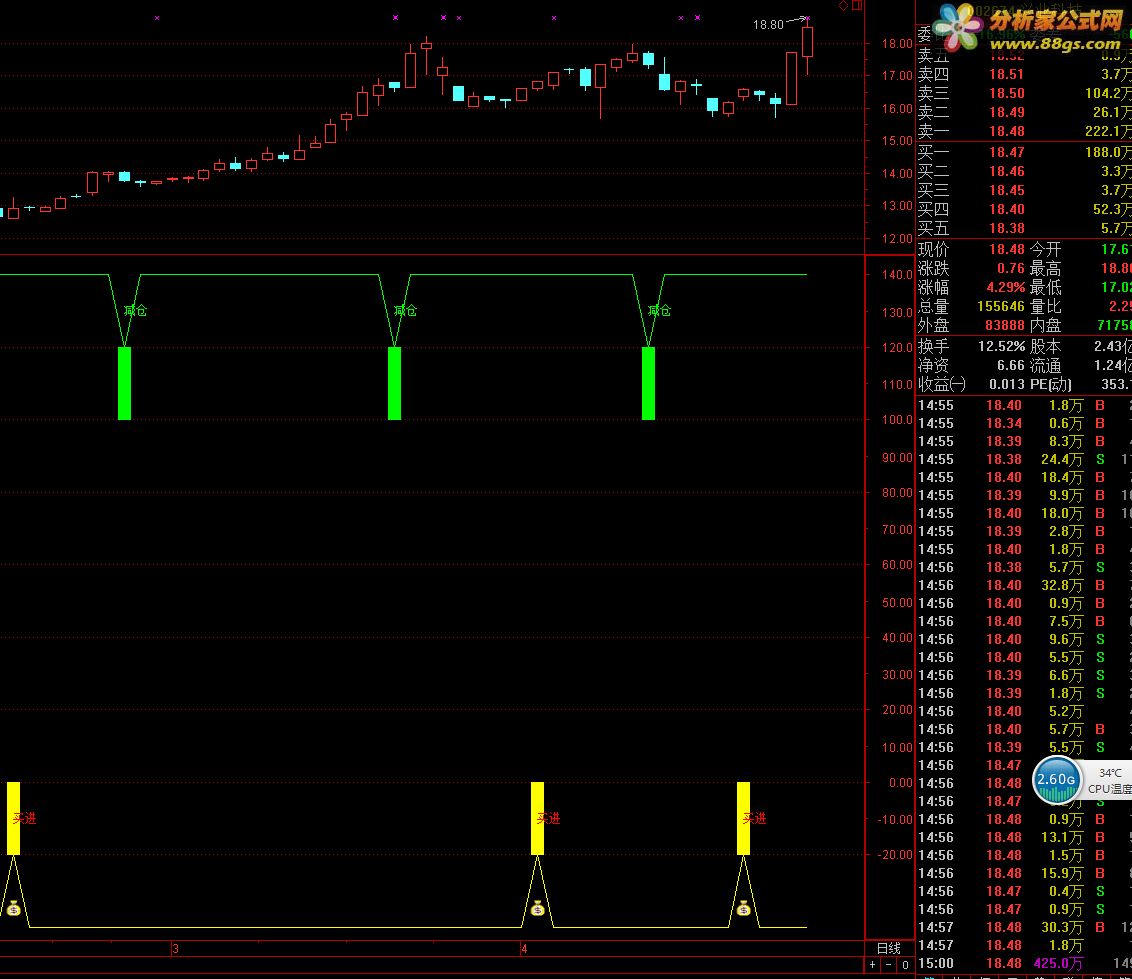Click the 14:56 tick row with 13.1万
Image resolution: width=1132 pixels, height=979 pixels.
(x=1024, y=837)
